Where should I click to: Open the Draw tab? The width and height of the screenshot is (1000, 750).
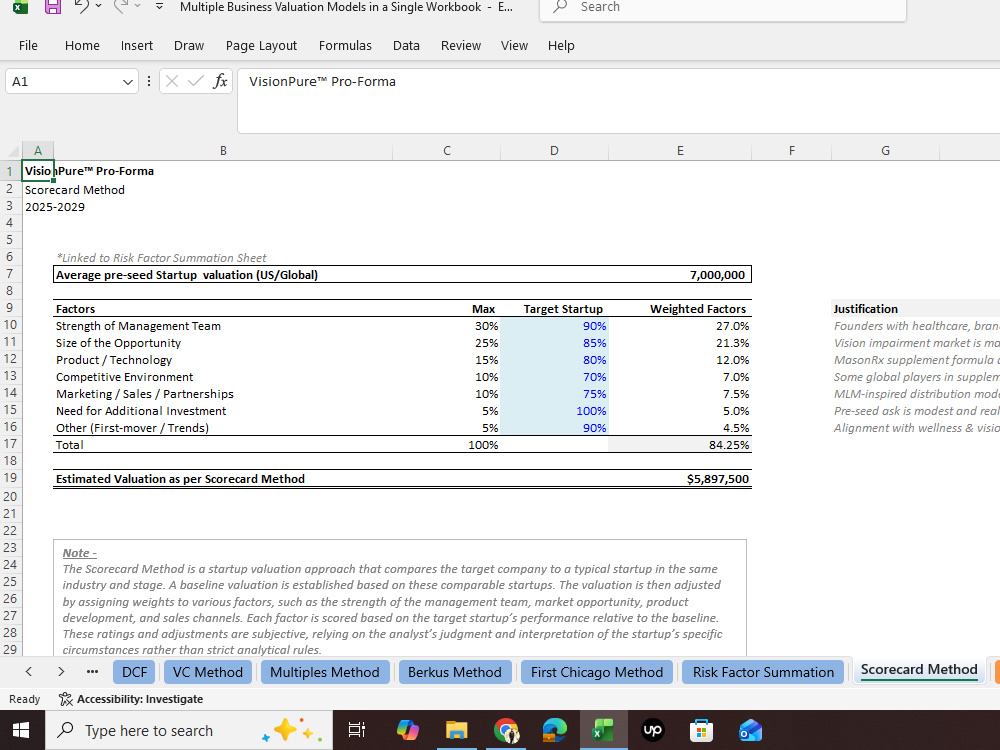189,45
